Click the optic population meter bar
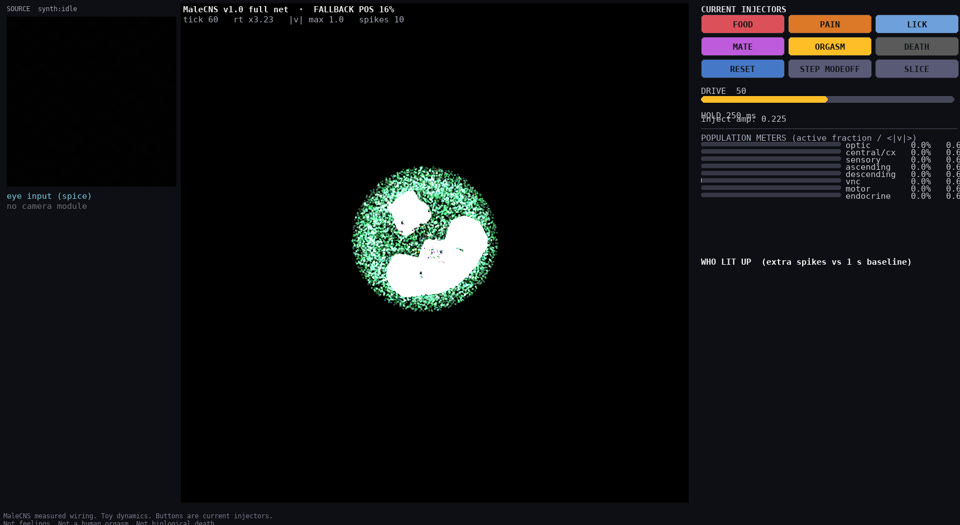The height and width of the screenshot is (525, 960). point(771,144)
